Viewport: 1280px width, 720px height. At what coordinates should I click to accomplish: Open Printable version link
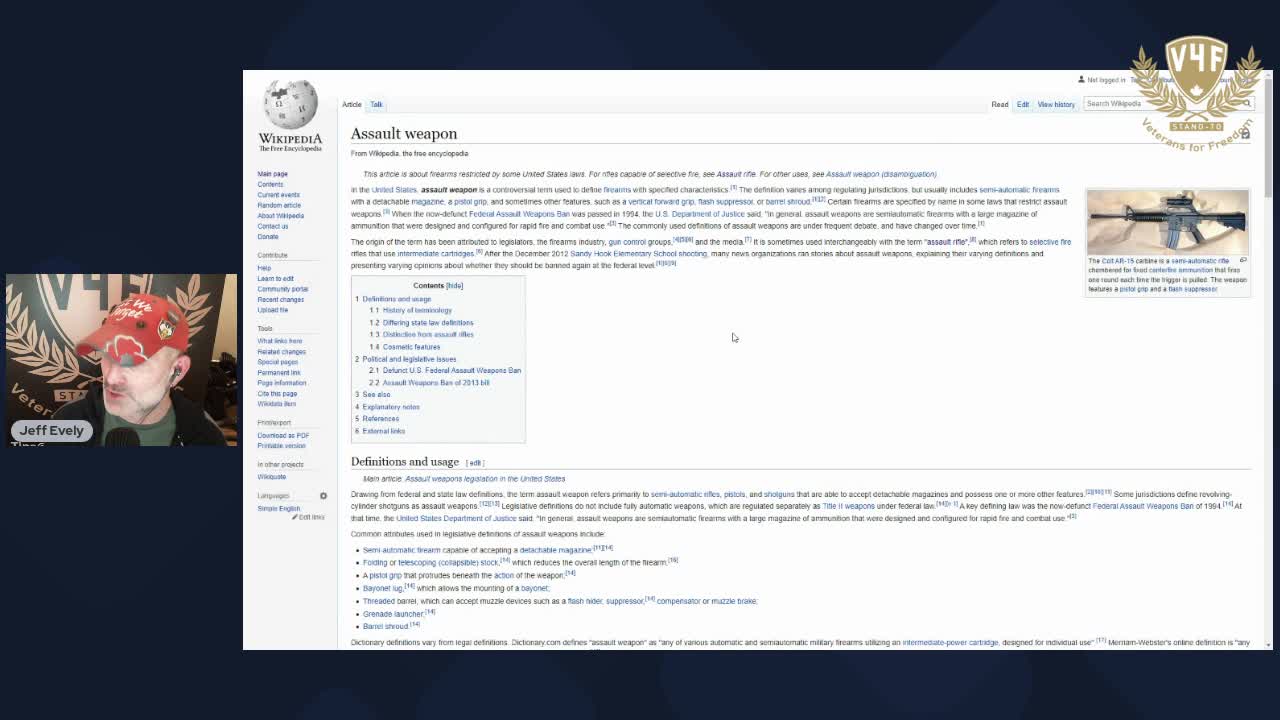coord(281,446)
